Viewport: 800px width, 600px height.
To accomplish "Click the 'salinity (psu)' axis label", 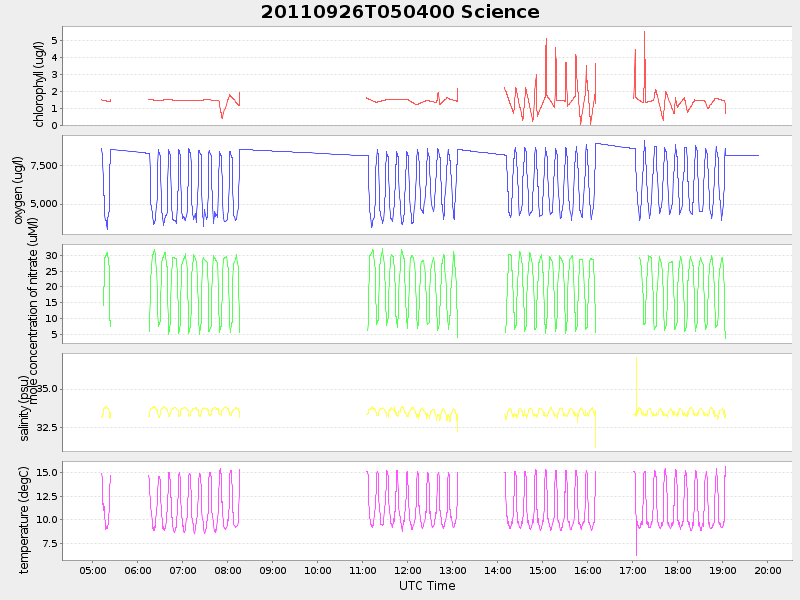I will click(x=23, y=408).
